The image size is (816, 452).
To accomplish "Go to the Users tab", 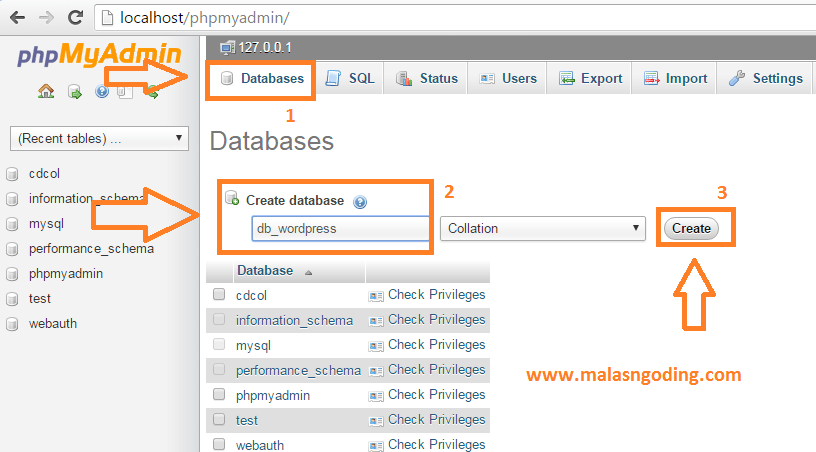I will [507, 79].
